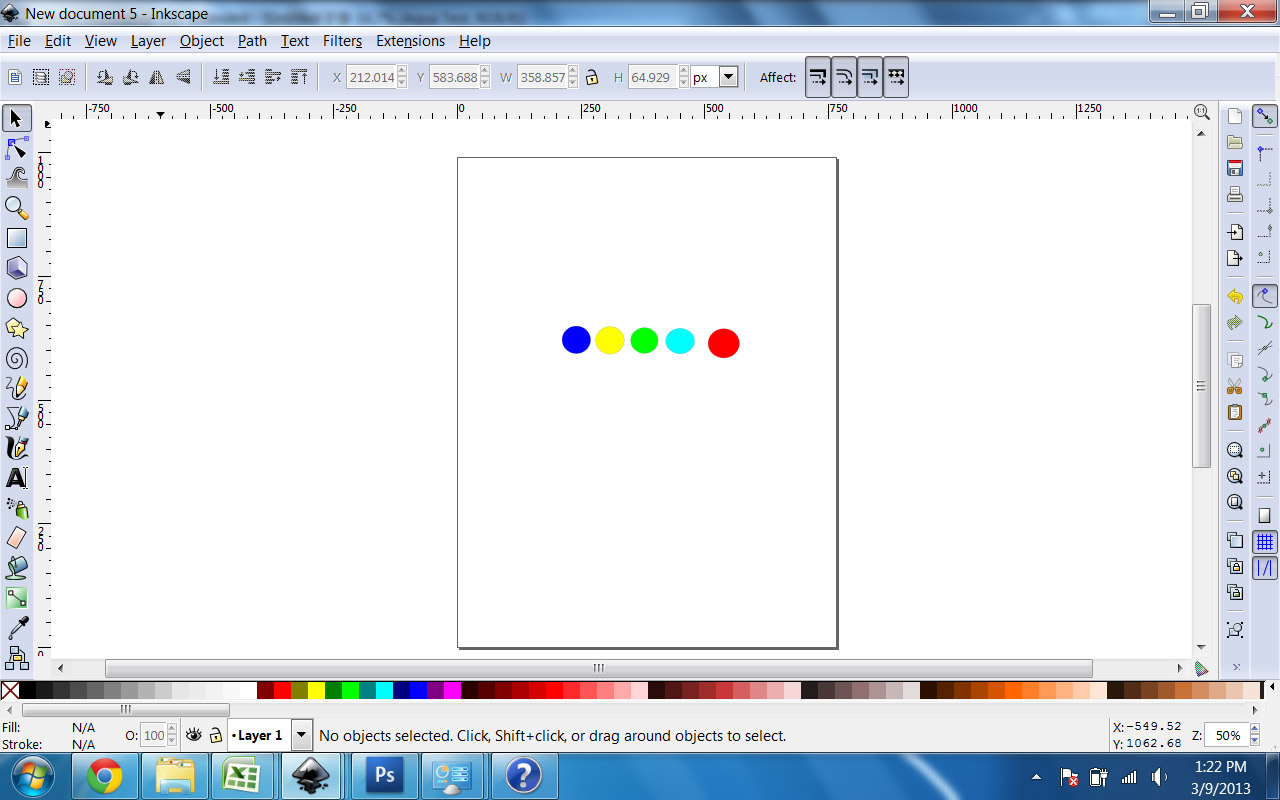
Task: Select the Eraser tool
Action: click(x=17, y=538)
